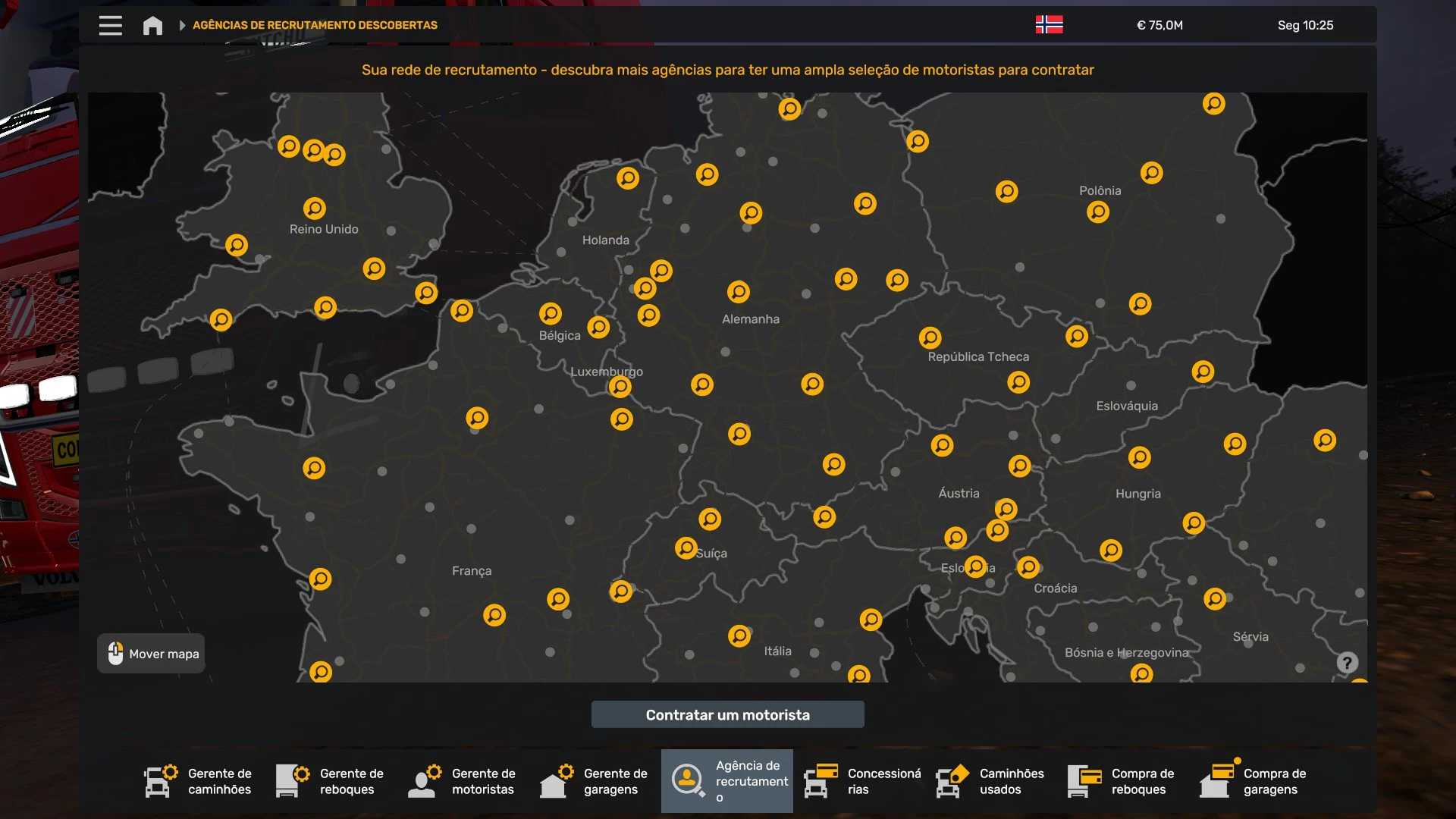The height and width of the screenshot is (819, 1456).
Task: Click the Mover mapa button
Action: [x=151, y=654]
